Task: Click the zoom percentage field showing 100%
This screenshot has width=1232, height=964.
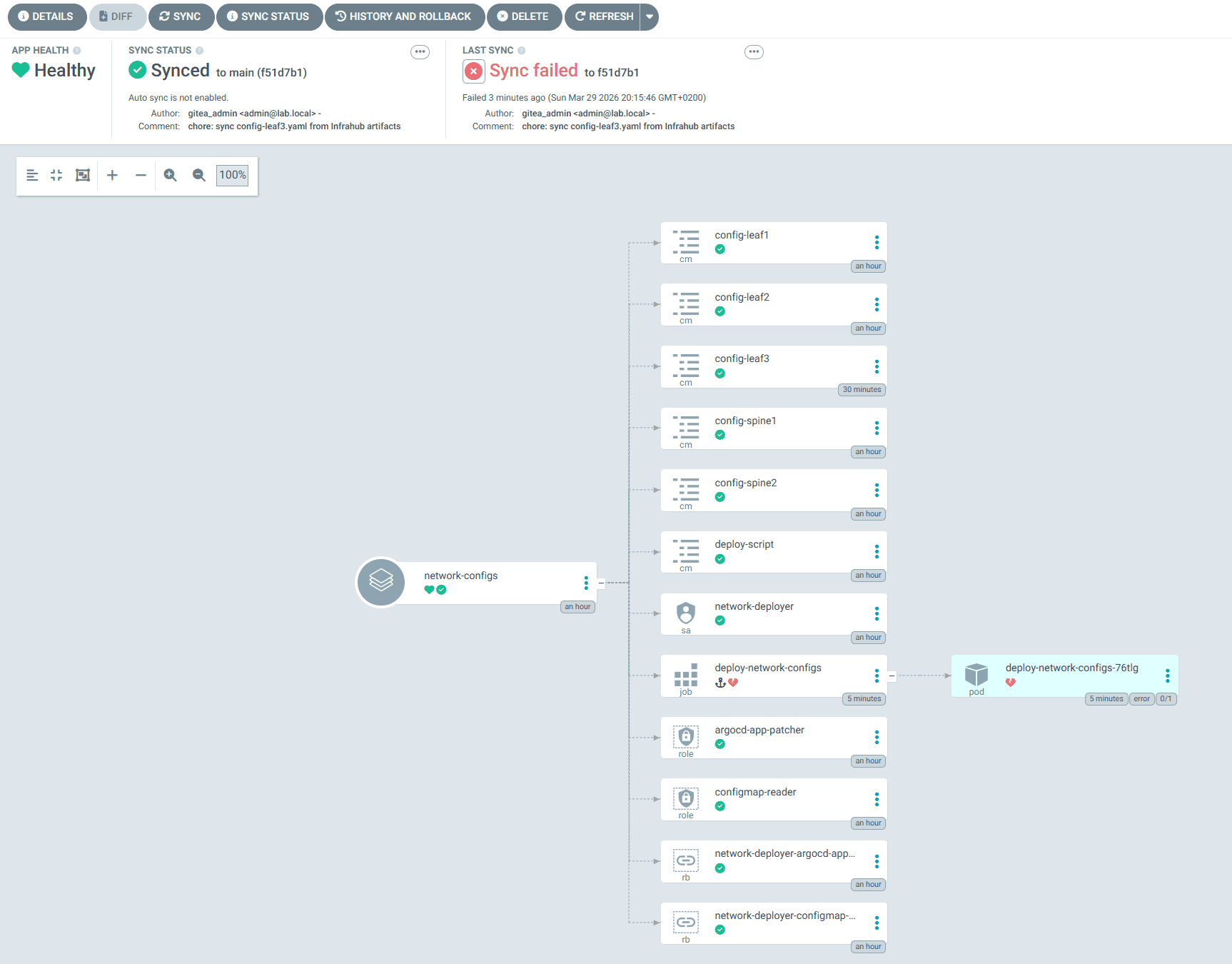Action: pyautogui.click(x=232, y=175)
